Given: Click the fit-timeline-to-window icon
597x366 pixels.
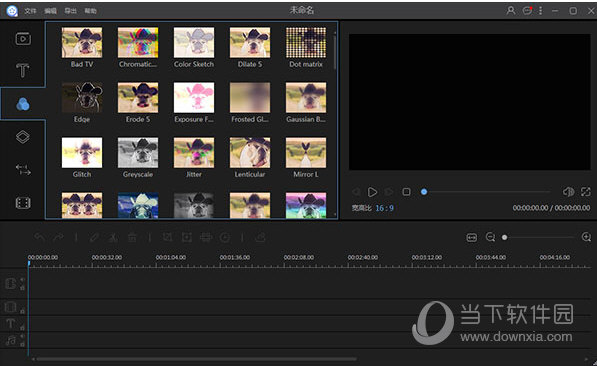Looking at the screenshot, I should (x=471, y=238).
